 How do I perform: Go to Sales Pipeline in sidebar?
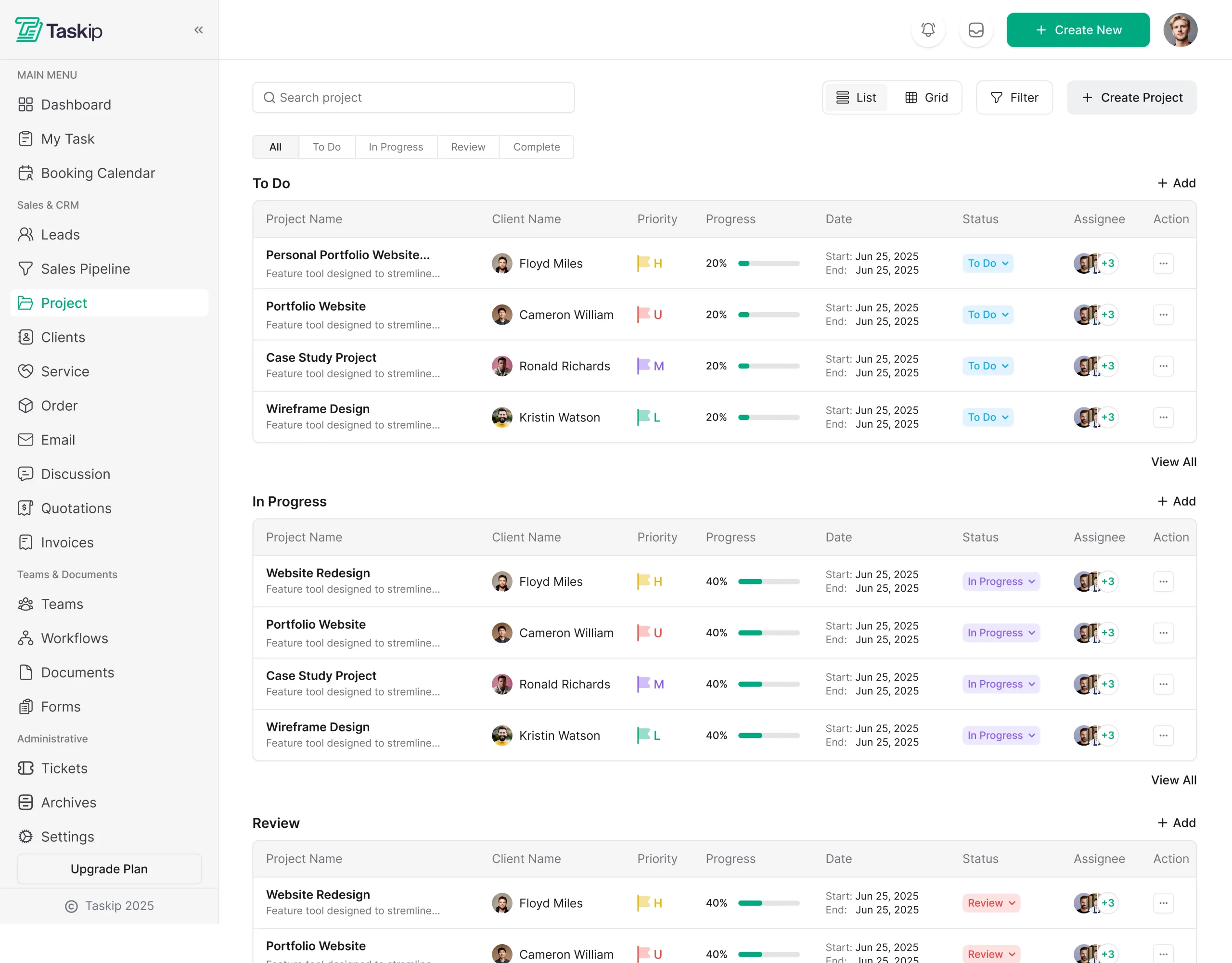click(85, 269)
